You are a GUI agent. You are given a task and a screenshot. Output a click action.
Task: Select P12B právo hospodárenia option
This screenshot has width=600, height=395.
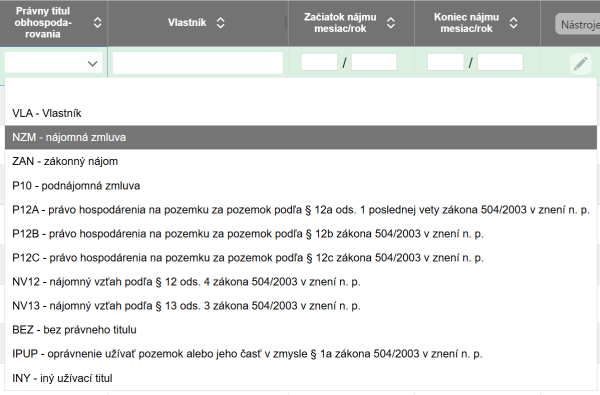301,234
